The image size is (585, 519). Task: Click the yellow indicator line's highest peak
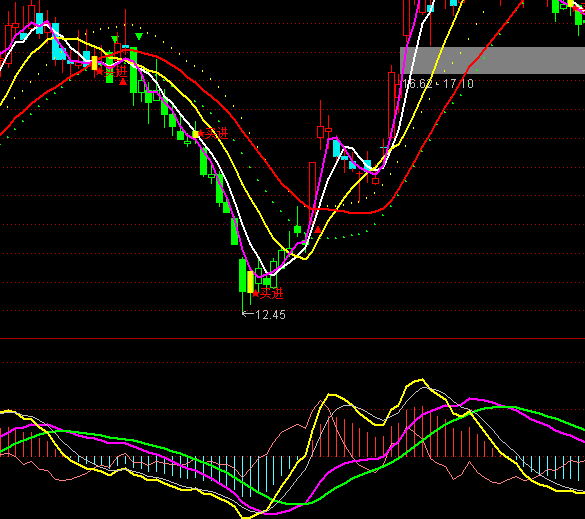(x=422, y=380)
